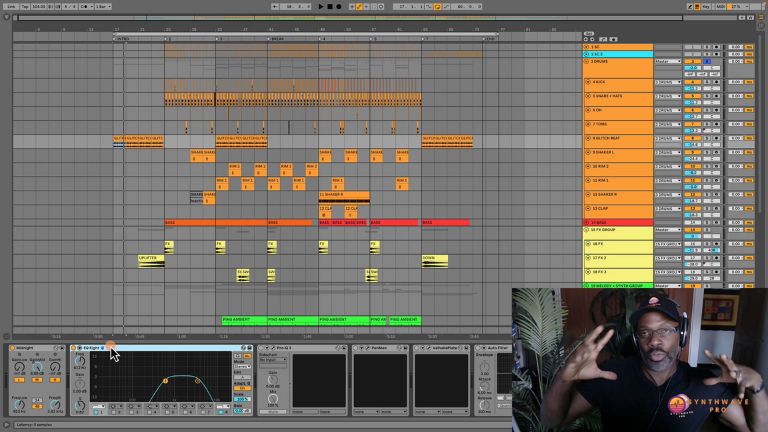Toggle the arrangement Loop switch
This screenshot has height=432, width=768.
tap(437, 6)
